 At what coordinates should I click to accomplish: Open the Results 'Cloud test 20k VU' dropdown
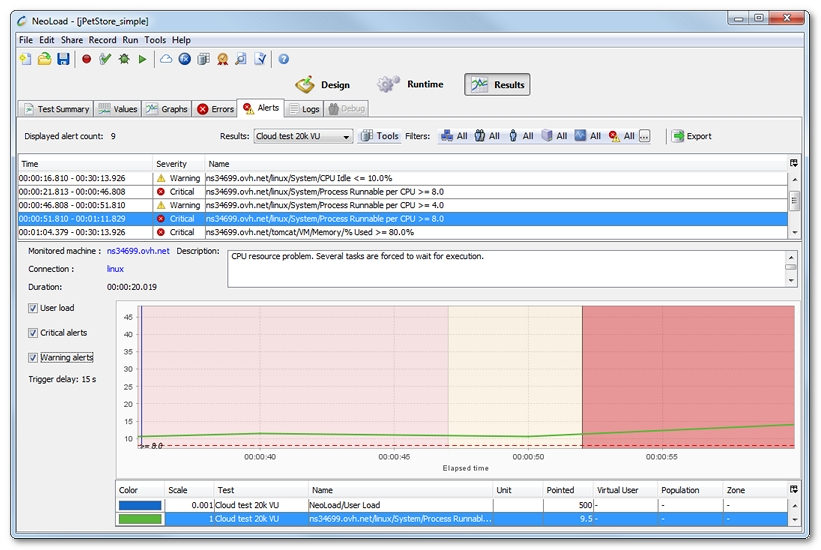(x=302, y=136)
